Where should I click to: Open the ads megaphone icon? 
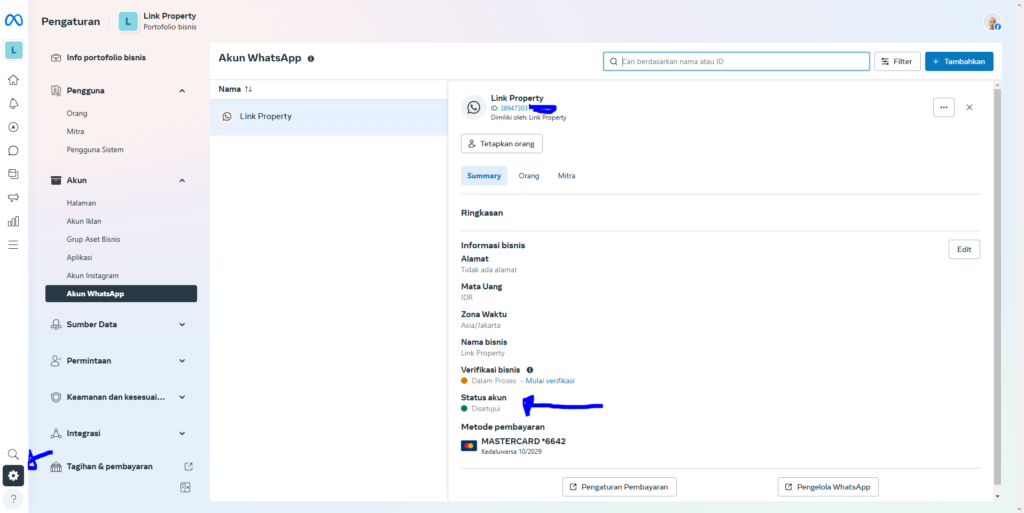(x=13, y=198)
